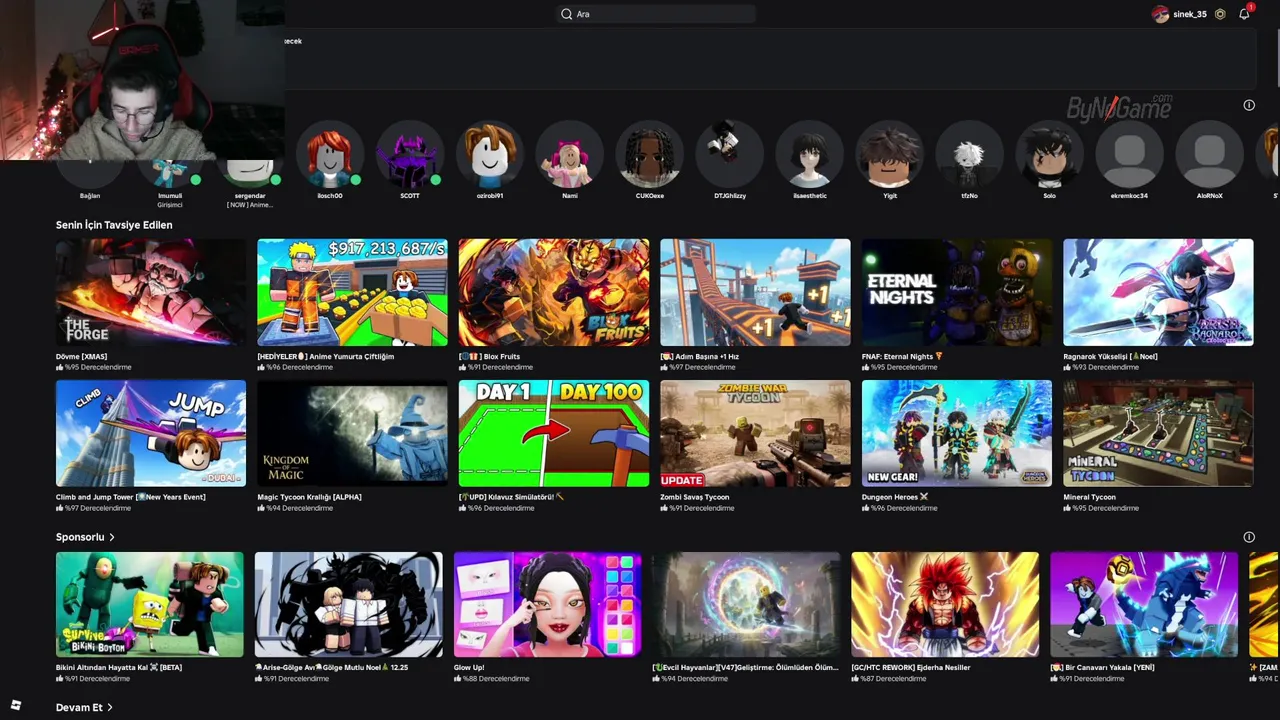
Task: Open the Robux hexagon icon
Action: pyautogui.click(x=1220, y=14)
